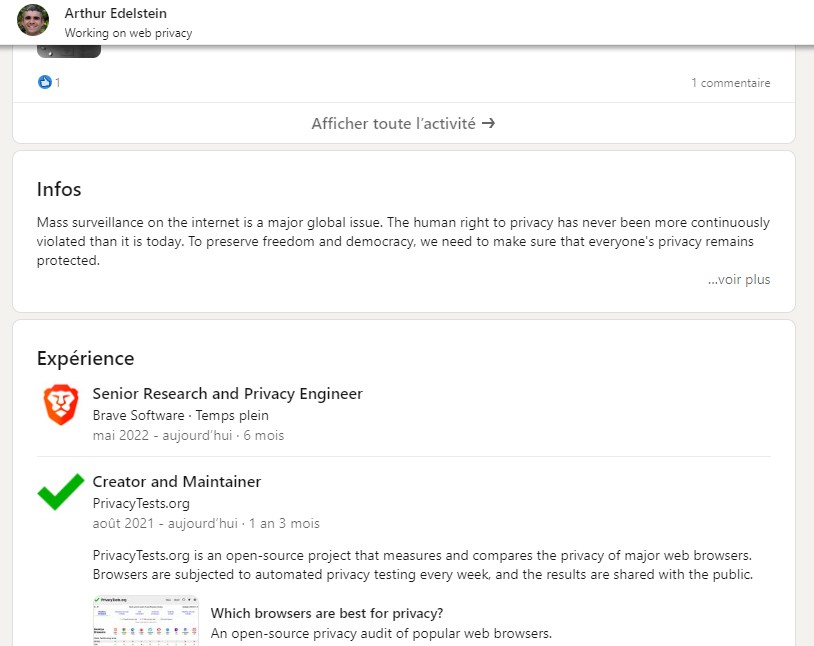The width and height of the screenshot is (814, 646).
Task: Expand the Infos text with voir plus
Action: click(x=739, y=279)
